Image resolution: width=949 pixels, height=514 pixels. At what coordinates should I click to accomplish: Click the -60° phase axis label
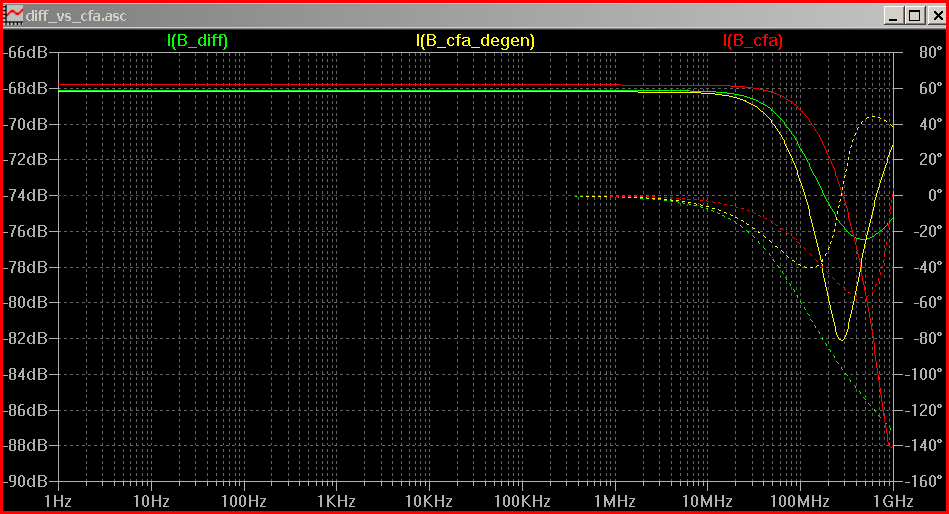(x=926, y=302)
